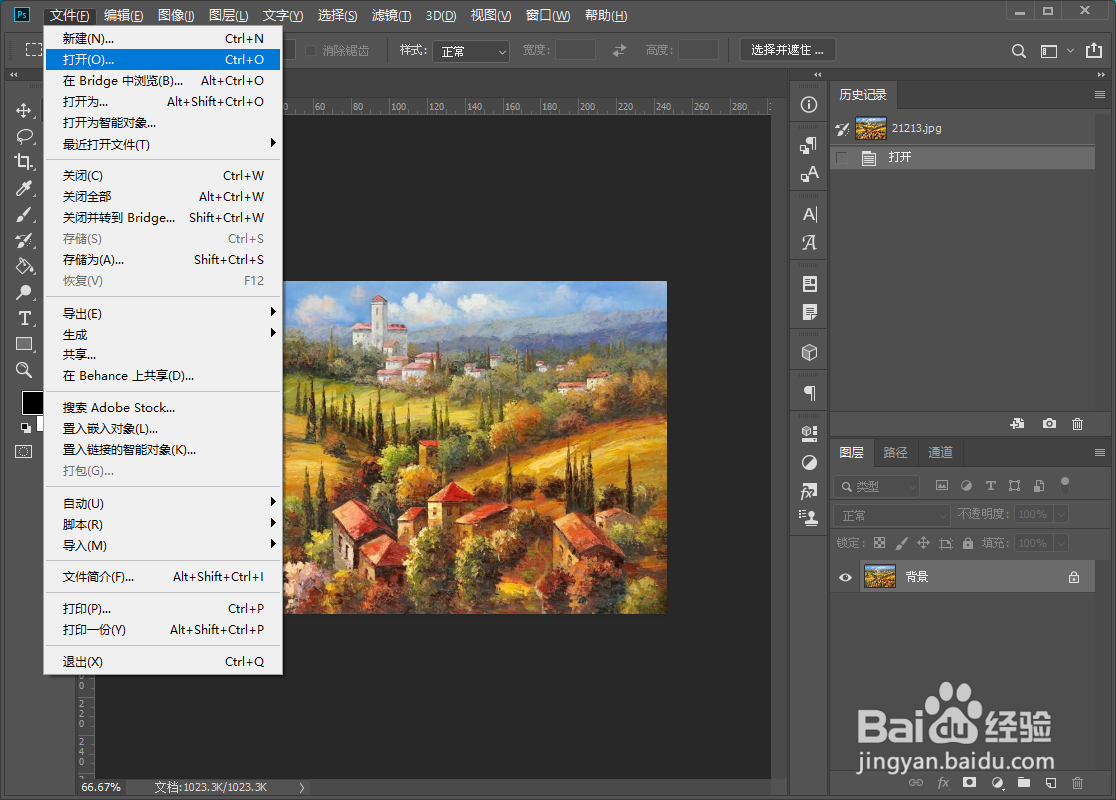
Task: Choose 关闭全部 menu entry
Action: click(x=163, y=196)
